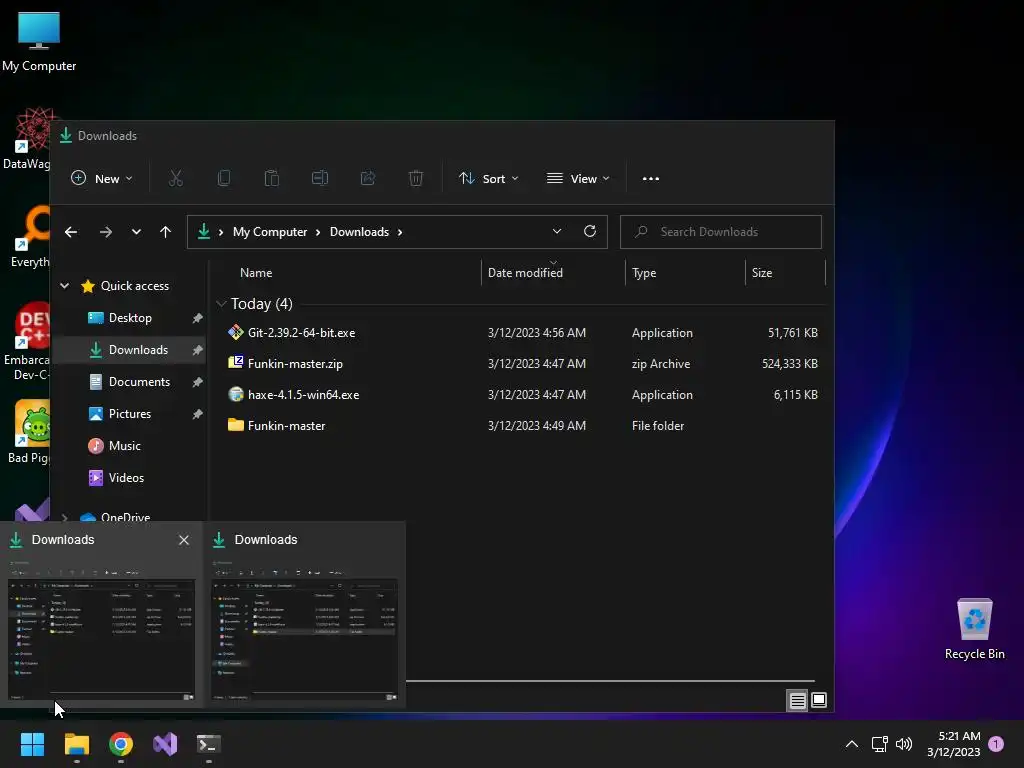1024x768 pixels.
Task: Open Google Chrome from taskbar
Action: point(121,744)
